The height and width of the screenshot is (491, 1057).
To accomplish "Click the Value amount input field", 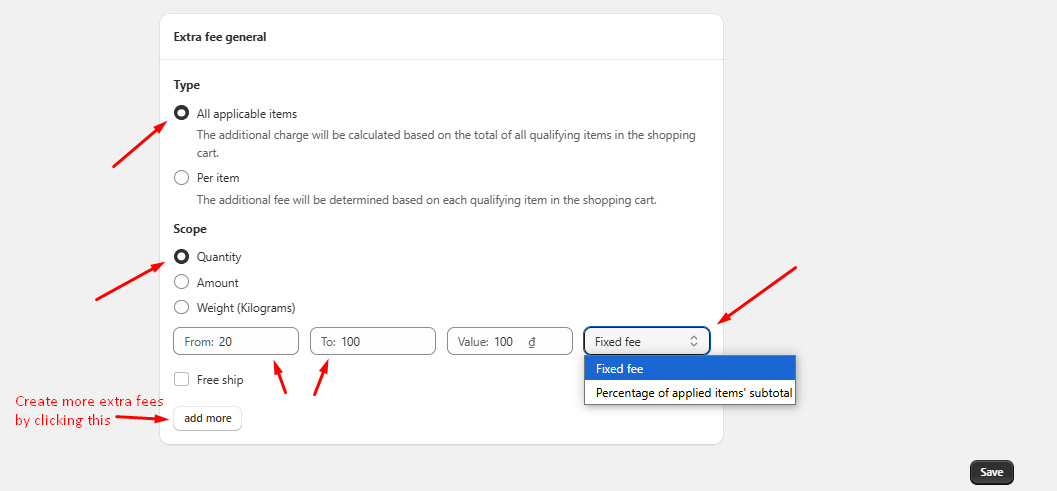I will tap(503, 342).
